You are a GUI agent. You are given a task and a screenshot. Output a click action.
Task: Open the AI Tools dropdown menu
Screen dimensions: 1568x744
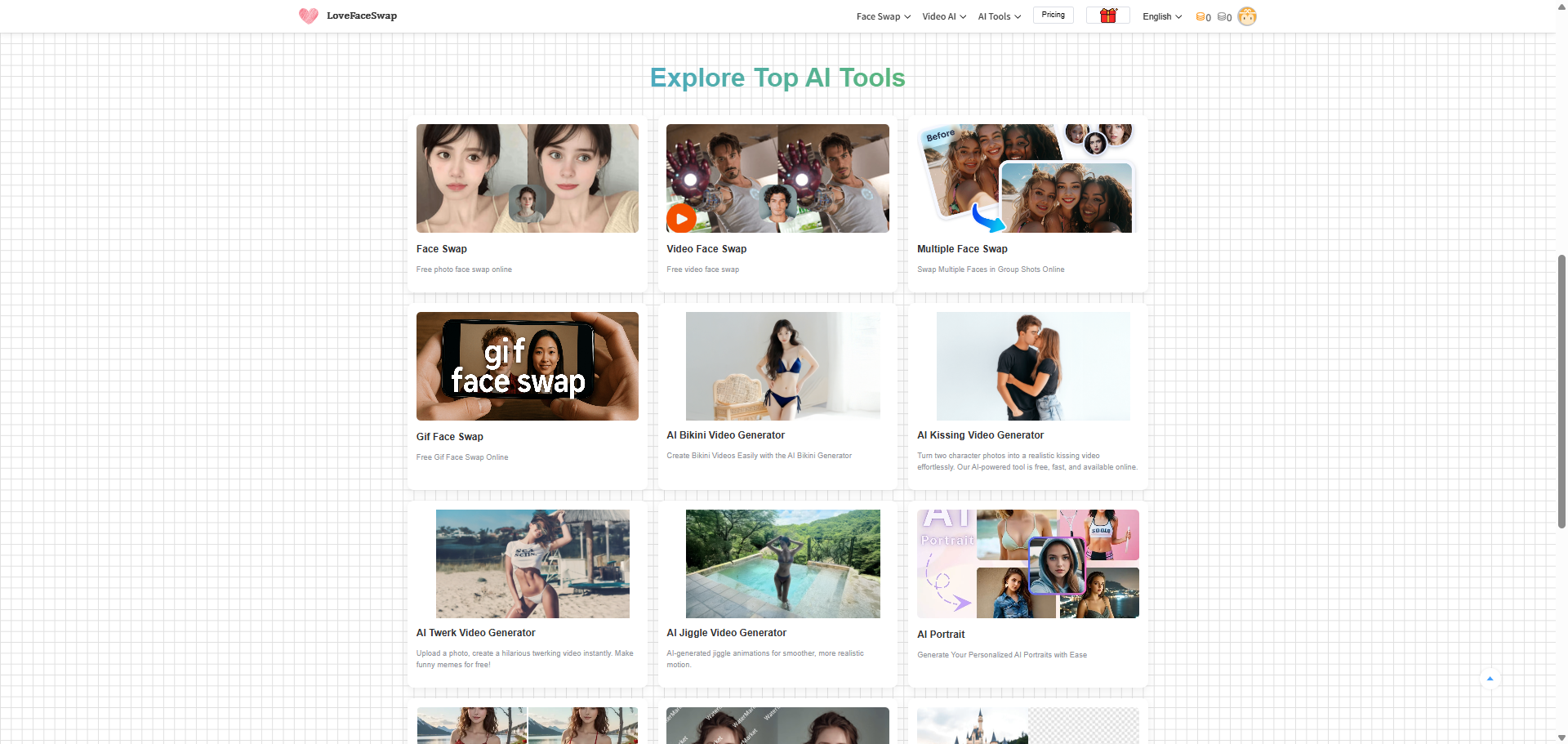[999, 16]
